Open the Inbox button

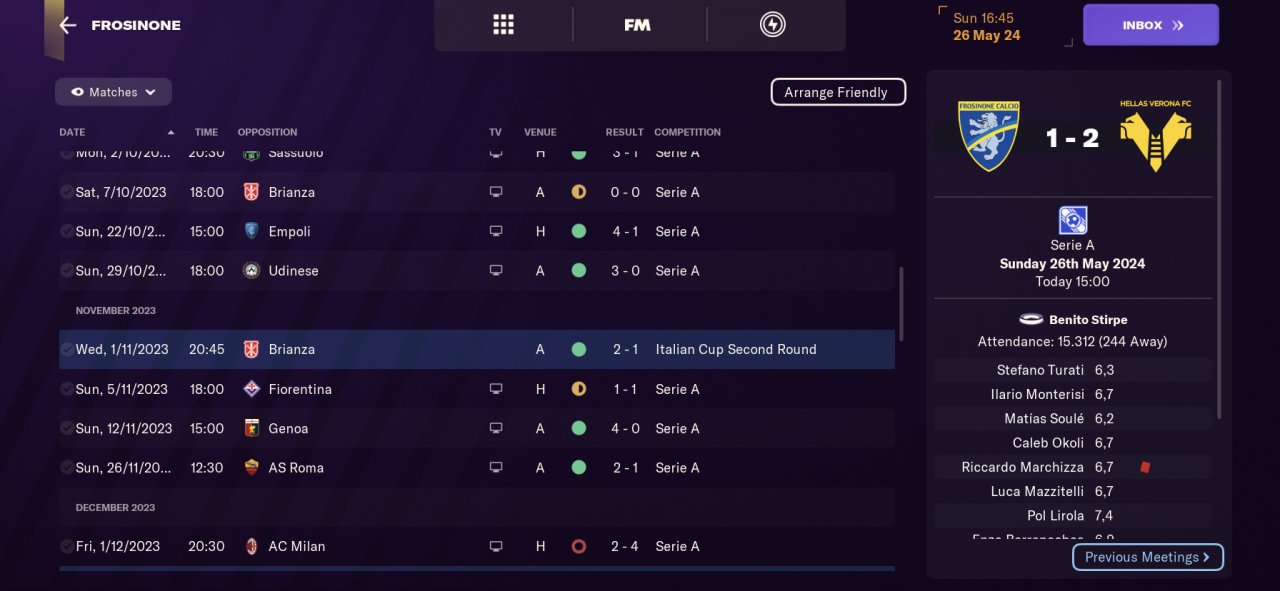[1150, 25]
